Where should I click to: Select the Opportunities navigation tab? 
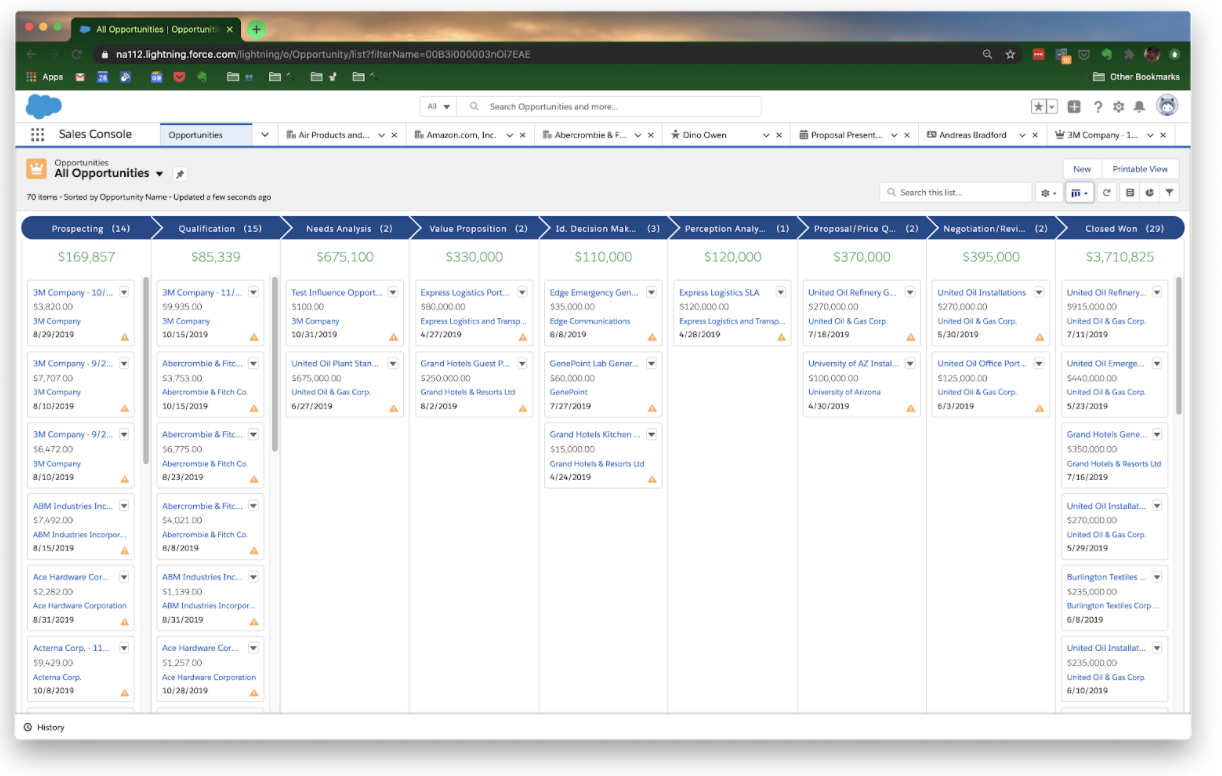(x=205, y=135)
